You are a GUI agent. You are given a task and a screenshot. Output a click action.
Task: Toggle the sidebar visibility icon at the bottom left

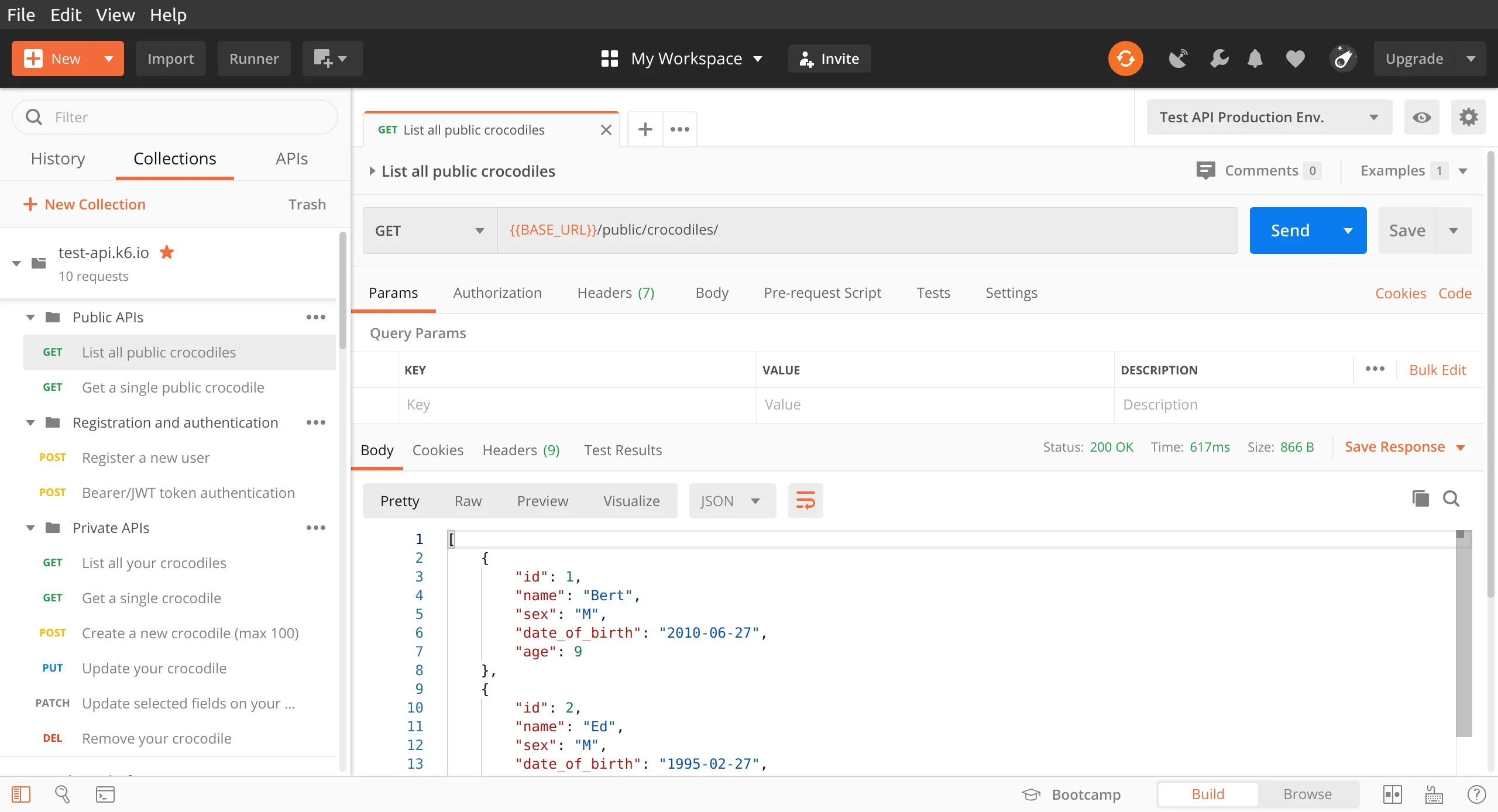[21, 794]
